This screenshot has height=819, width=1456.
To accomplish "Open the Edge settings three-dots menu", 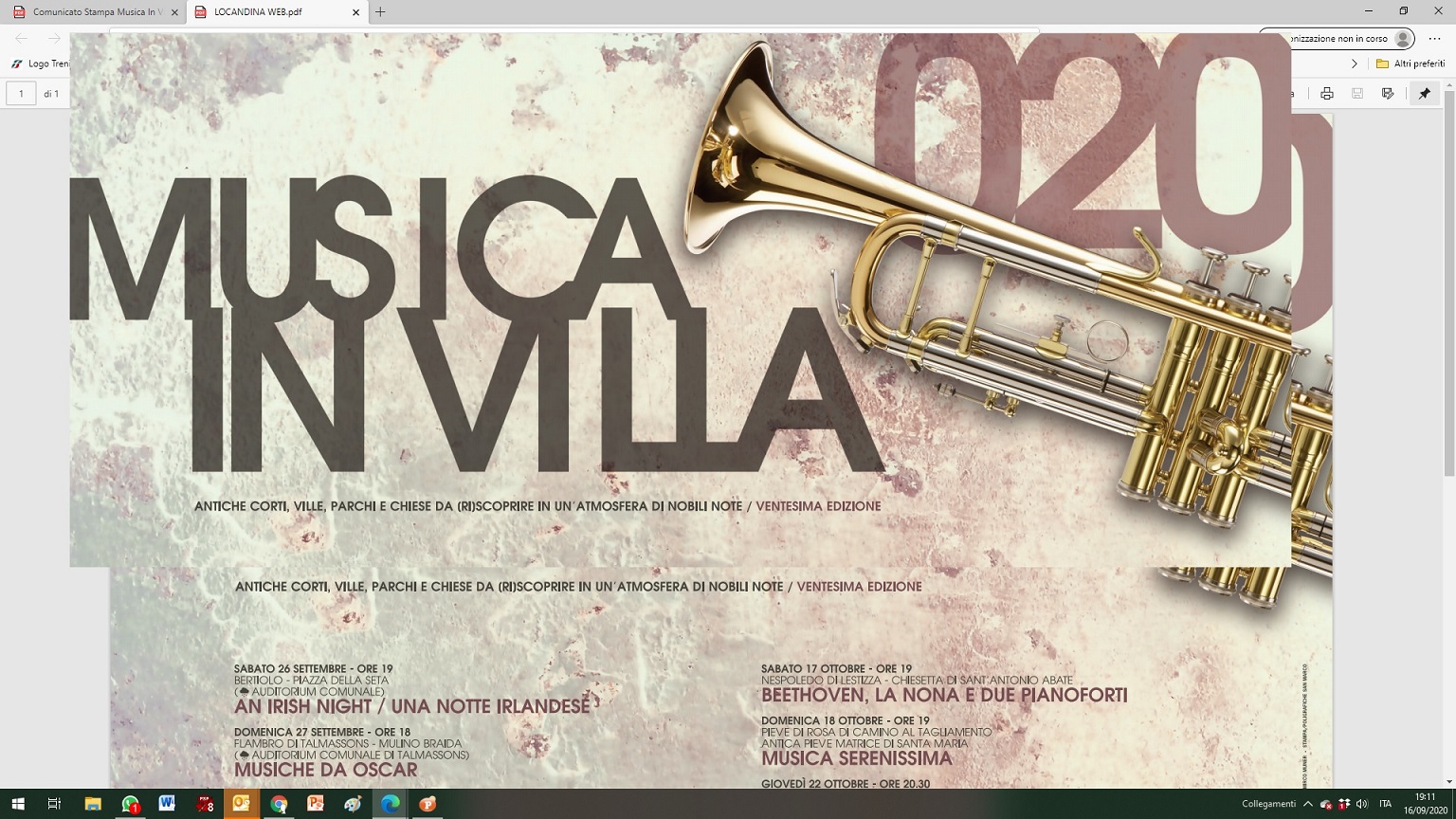I will [x=1434, y=39].
